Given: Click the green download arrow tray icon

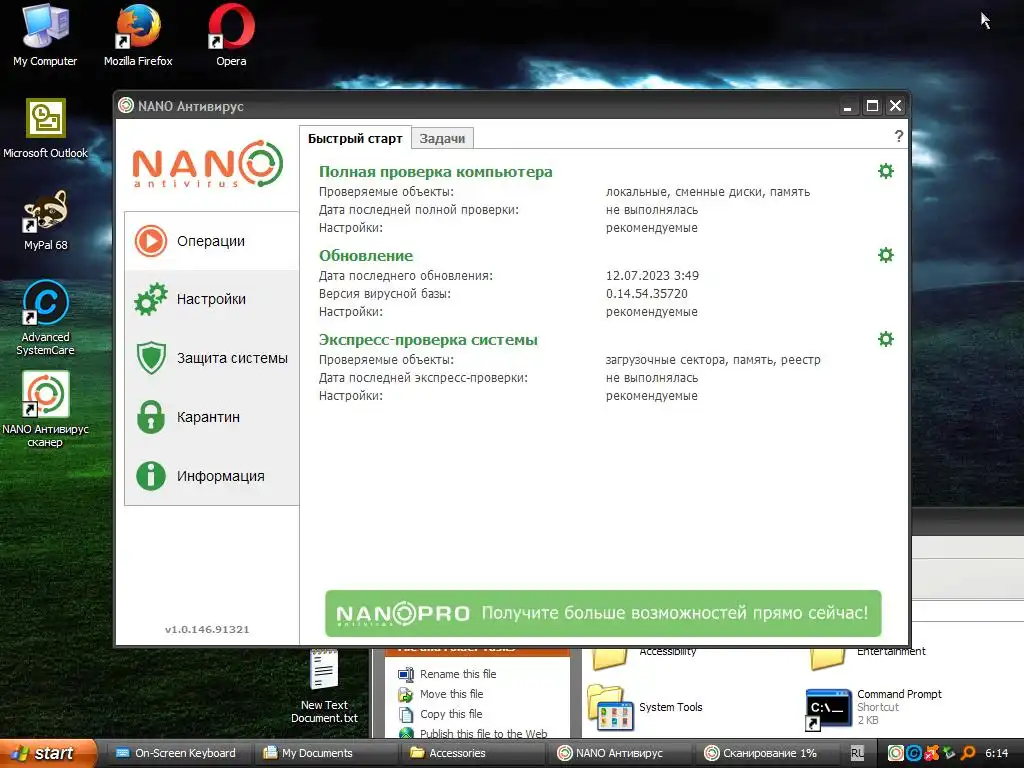Looking at the screenshot, I should click(x=950, y=753).
